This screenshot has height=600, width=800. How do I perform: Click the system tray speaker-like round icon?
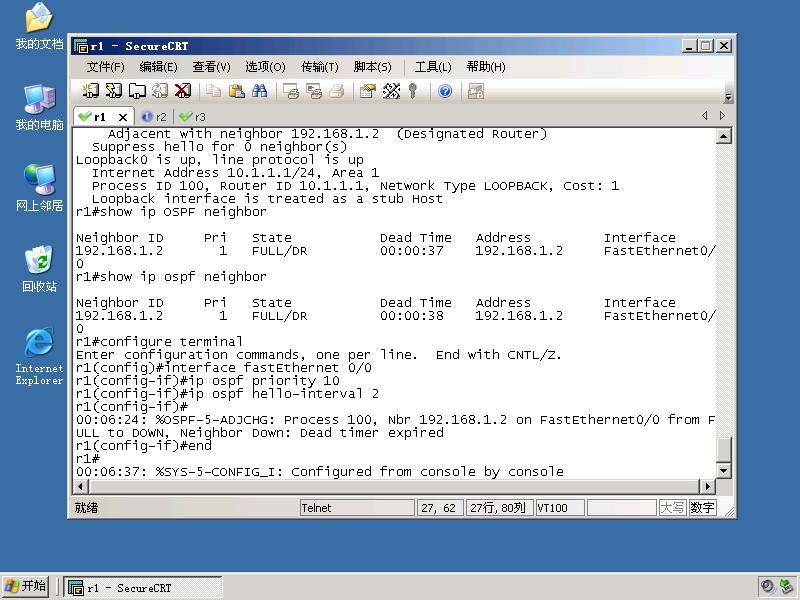pyautogui.click(x=767, y=587)
